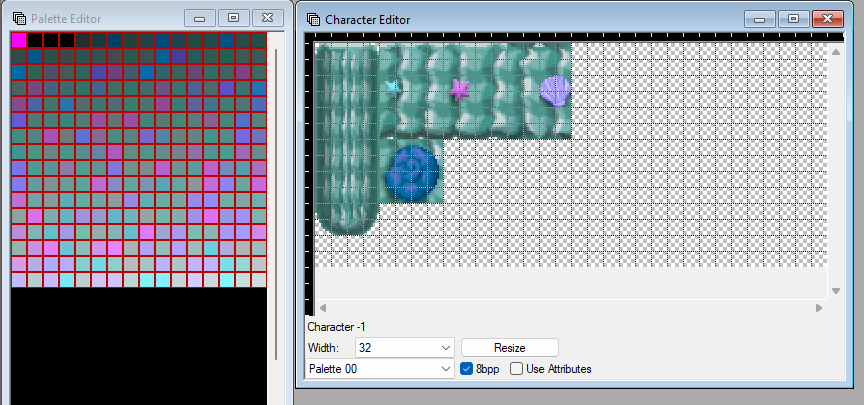Click the blue spiral shell tile

coord(411,171)
